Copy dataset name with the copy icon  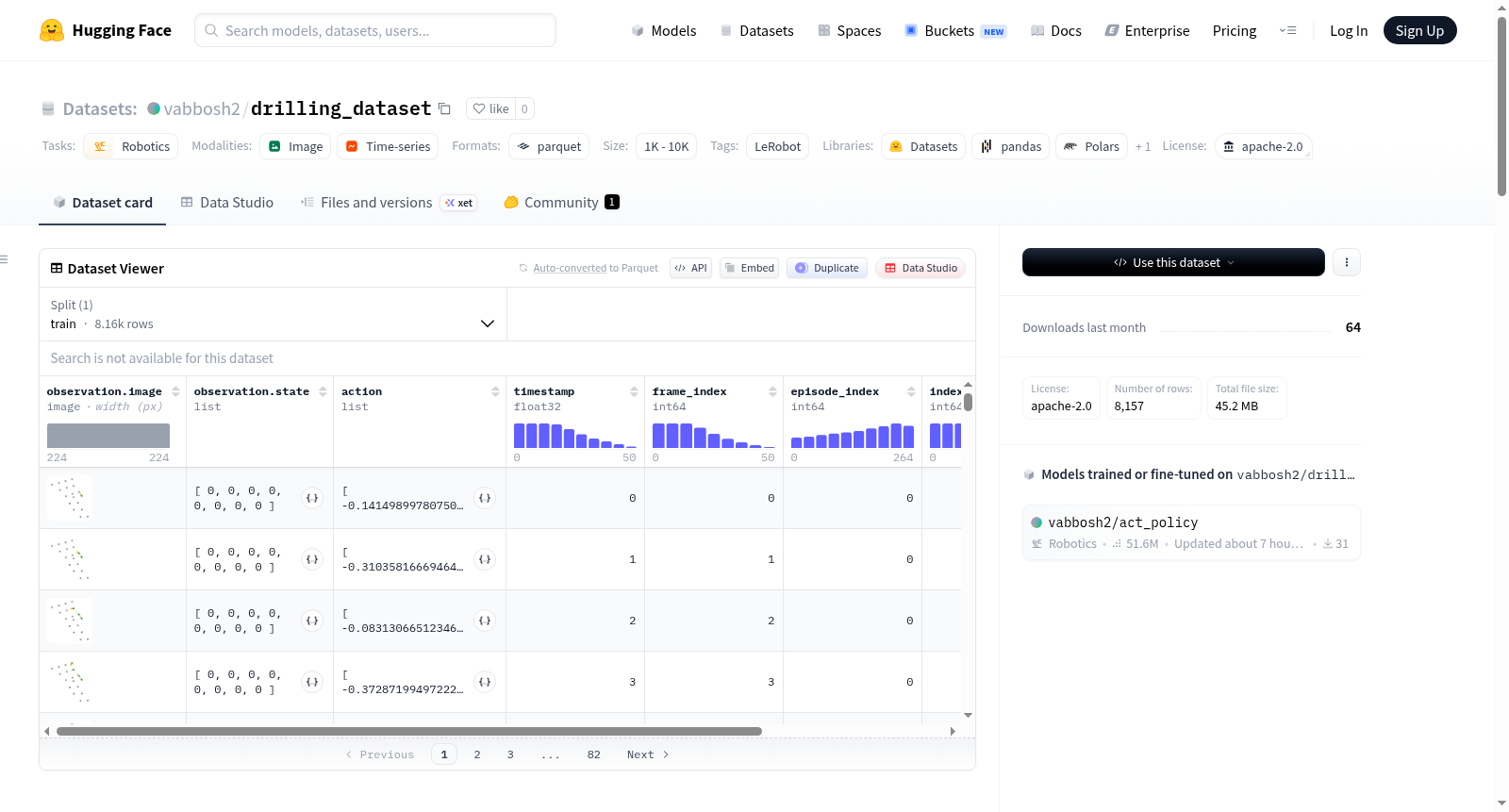pyautogui.click(x=444, y=108)
